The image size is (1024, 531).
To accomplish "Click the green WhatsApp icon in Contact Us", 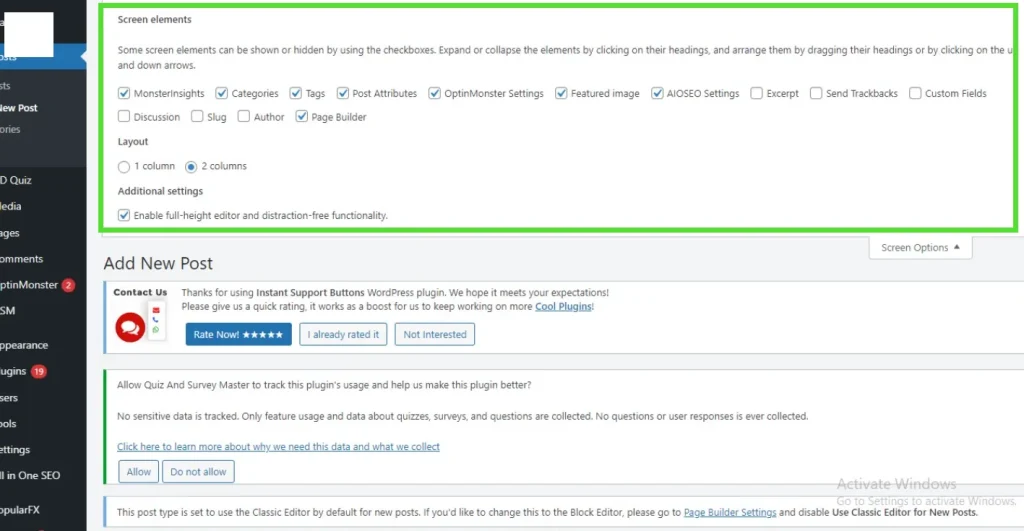I will (x=156, y=330).
